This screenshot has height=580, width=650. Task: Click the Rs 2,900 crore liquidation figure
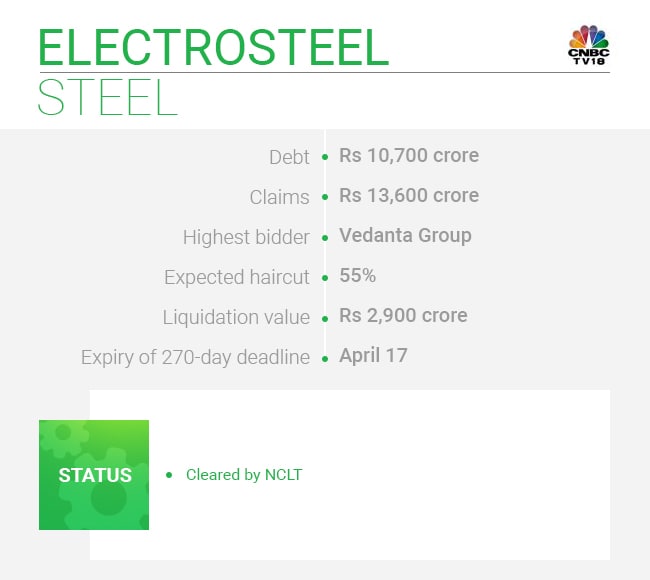[x=403, y=316]
